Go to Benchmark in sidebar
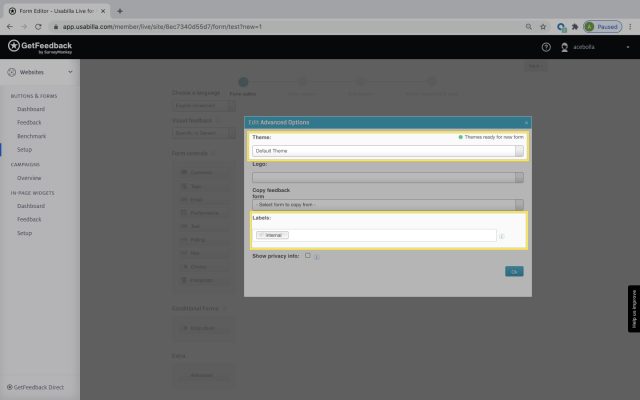The width and height of the screenshot is (640, 400). click(31, 136)
